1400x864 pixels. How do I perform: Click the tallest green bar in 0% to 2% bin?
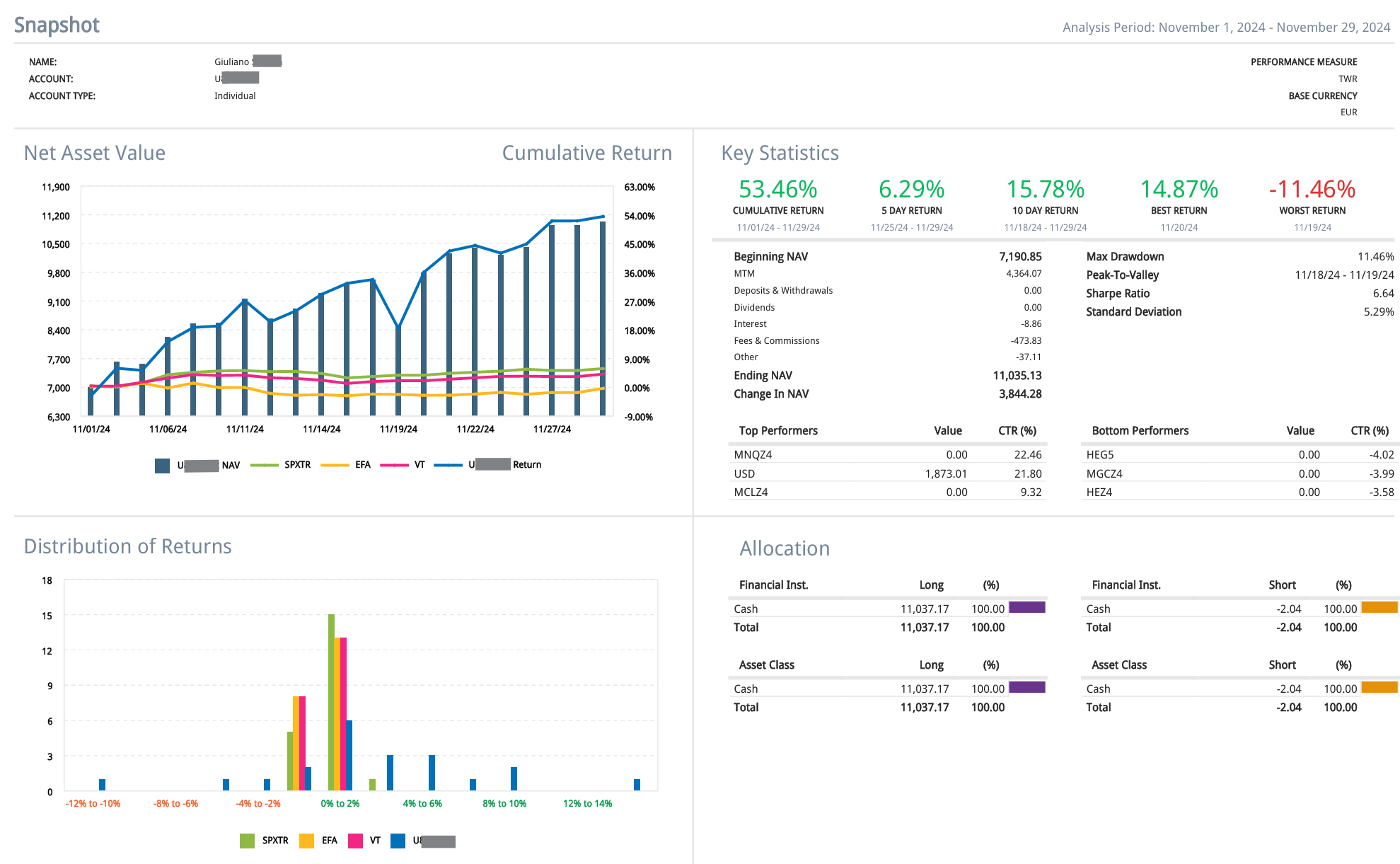(331, 701)
